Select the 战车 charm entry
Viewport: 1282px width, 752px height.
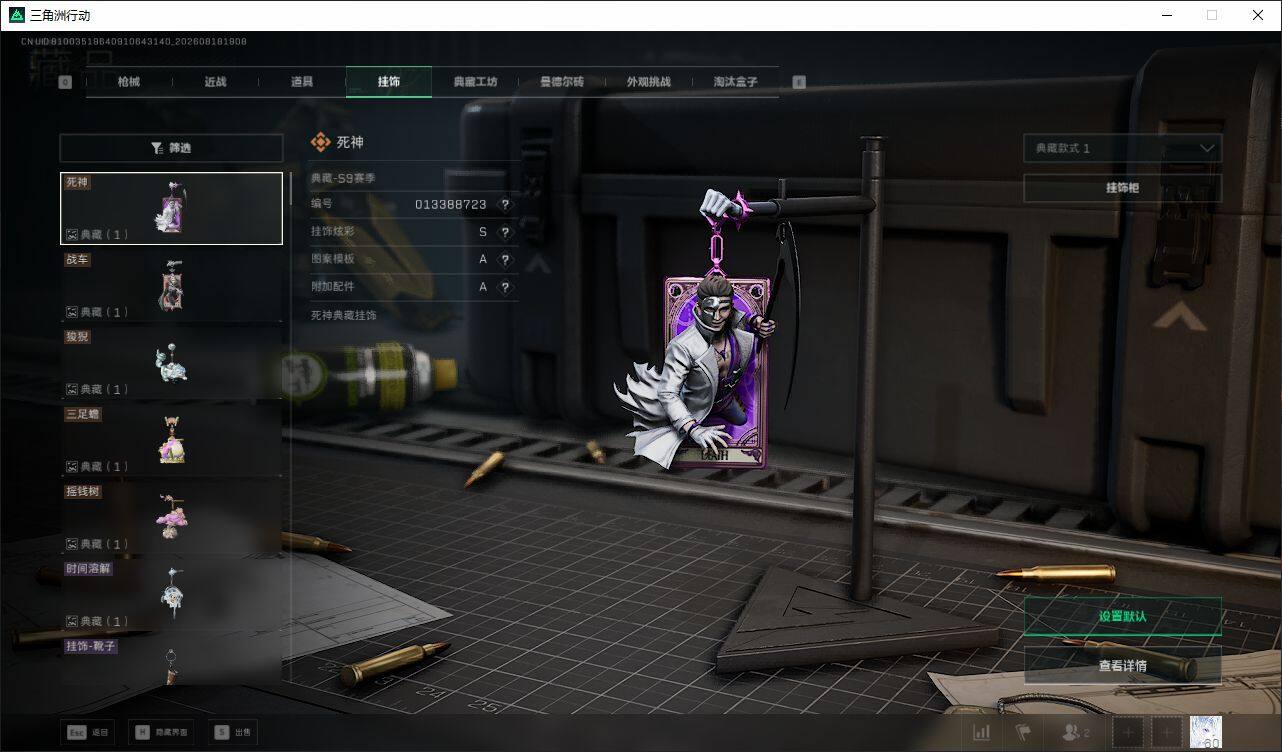[171, 286]
